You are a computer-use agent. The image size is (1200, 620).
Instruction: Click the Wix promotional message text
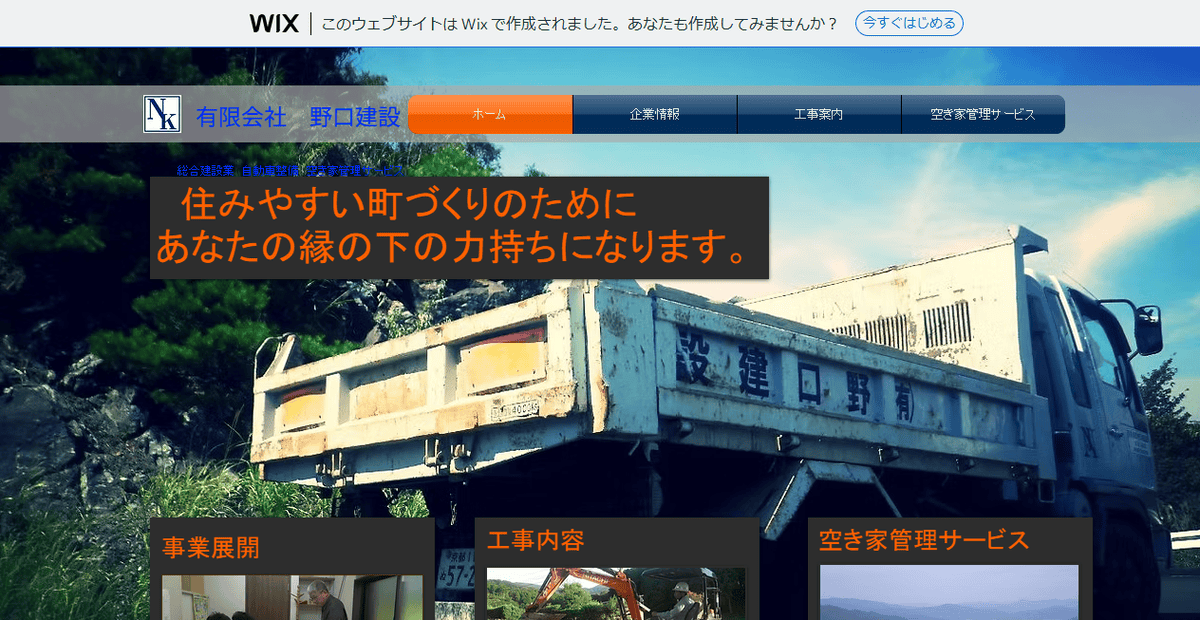click(580, 22)
